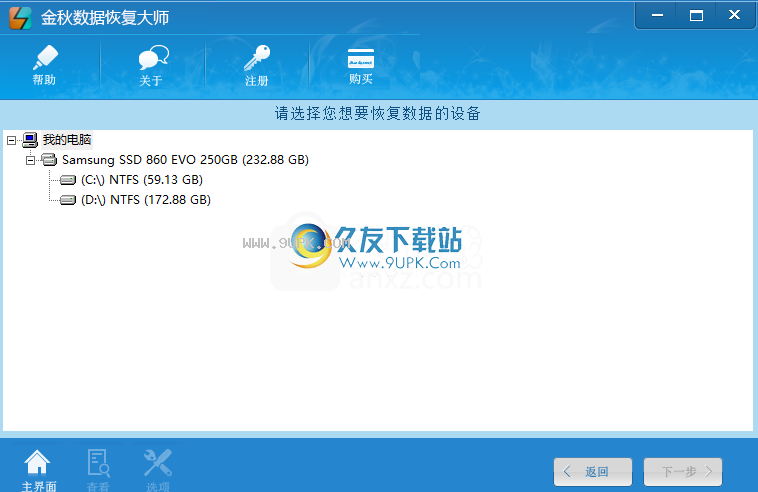This screenshot has width=758, height=492.
Task: Collapse the 我的电脑 tree node
Action: point(11,141)
